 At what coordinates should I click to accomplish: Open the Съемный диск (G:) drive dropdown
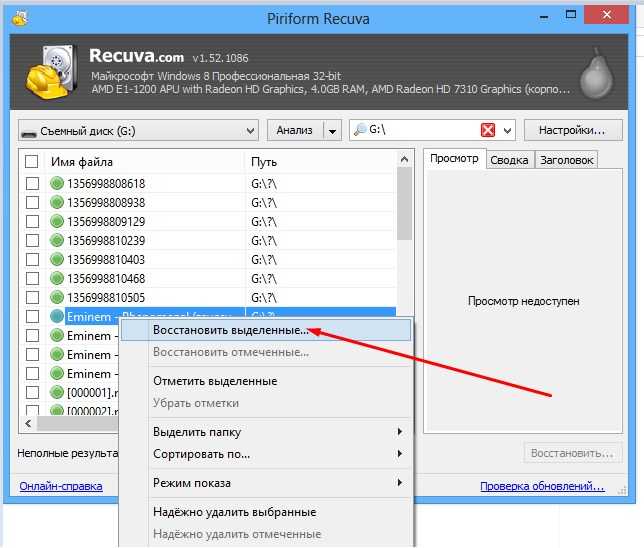point(138,131)
